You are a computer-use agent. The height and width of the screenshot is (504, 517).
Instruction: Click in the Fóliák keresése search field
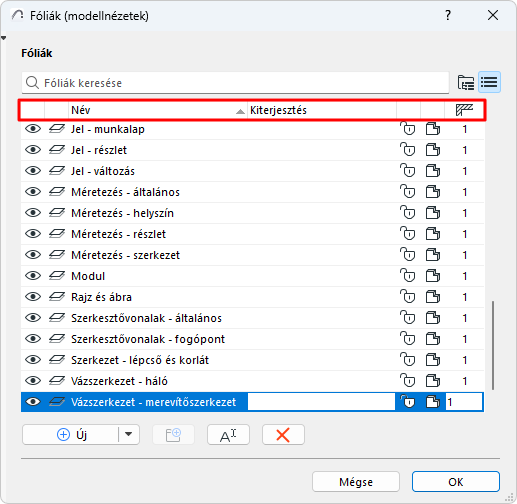click(235, 83)
